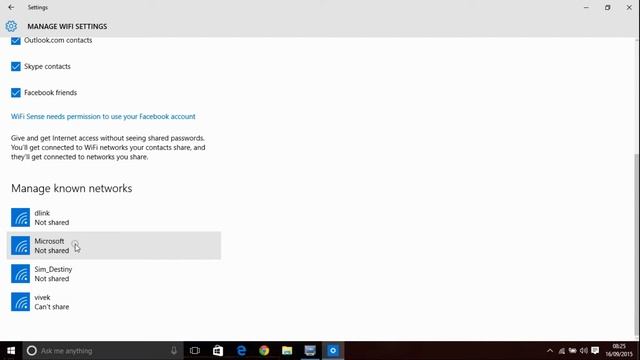Launch Google Chrome from the taskbar

coord(264,351)
